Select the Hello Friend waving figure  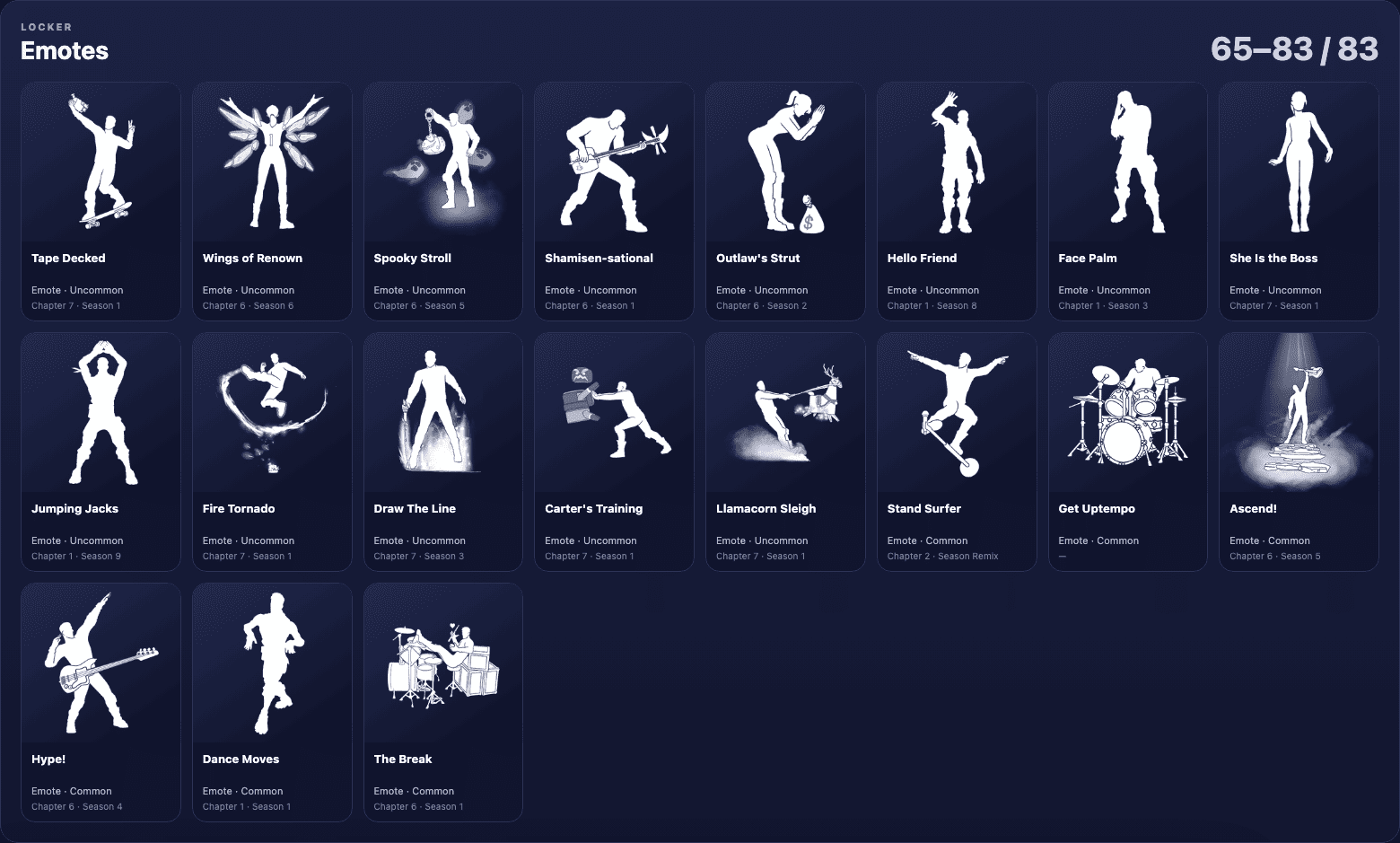[x=957, y=162]
